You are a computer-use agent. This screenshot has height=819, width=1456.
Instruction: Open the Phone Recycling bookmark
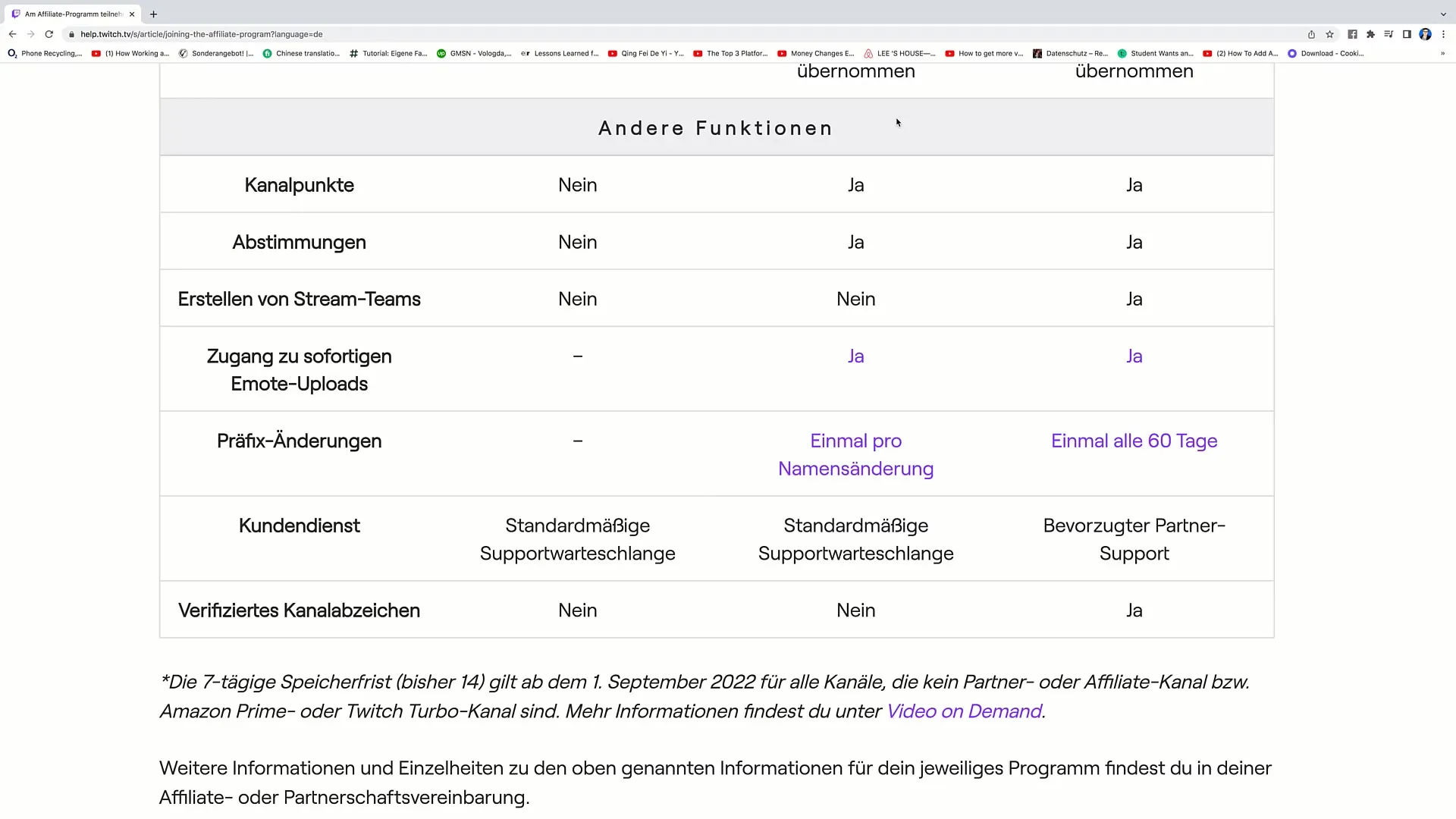(45, 54)
